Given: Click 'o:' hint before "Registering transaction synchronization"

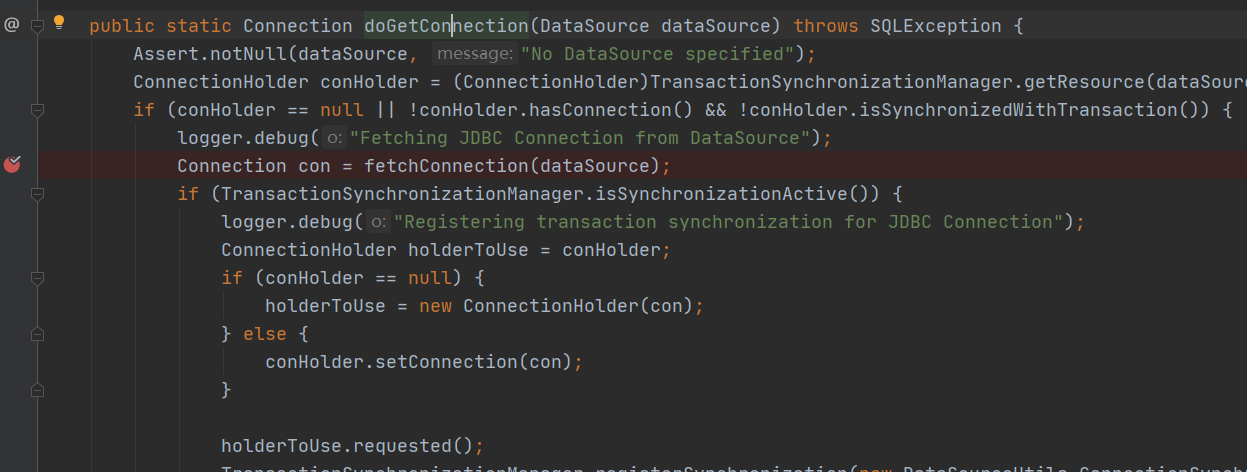Looking at the screenshot, I should tap(378, 222).
